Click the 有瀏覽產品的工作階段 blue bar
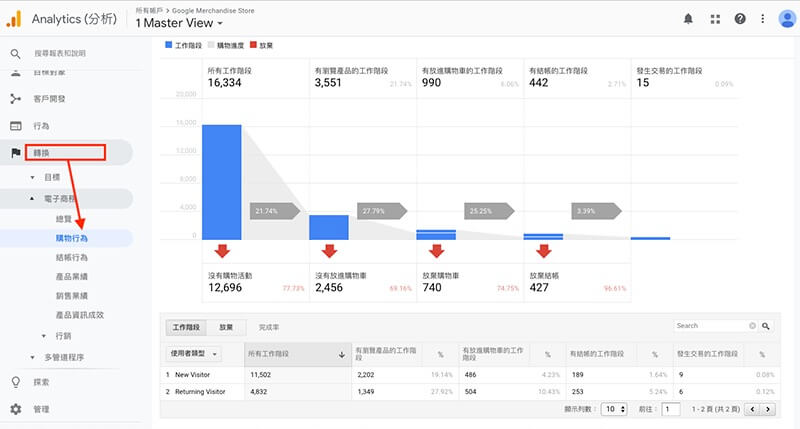This screenshot has height=429, width=800. point(329,228)
